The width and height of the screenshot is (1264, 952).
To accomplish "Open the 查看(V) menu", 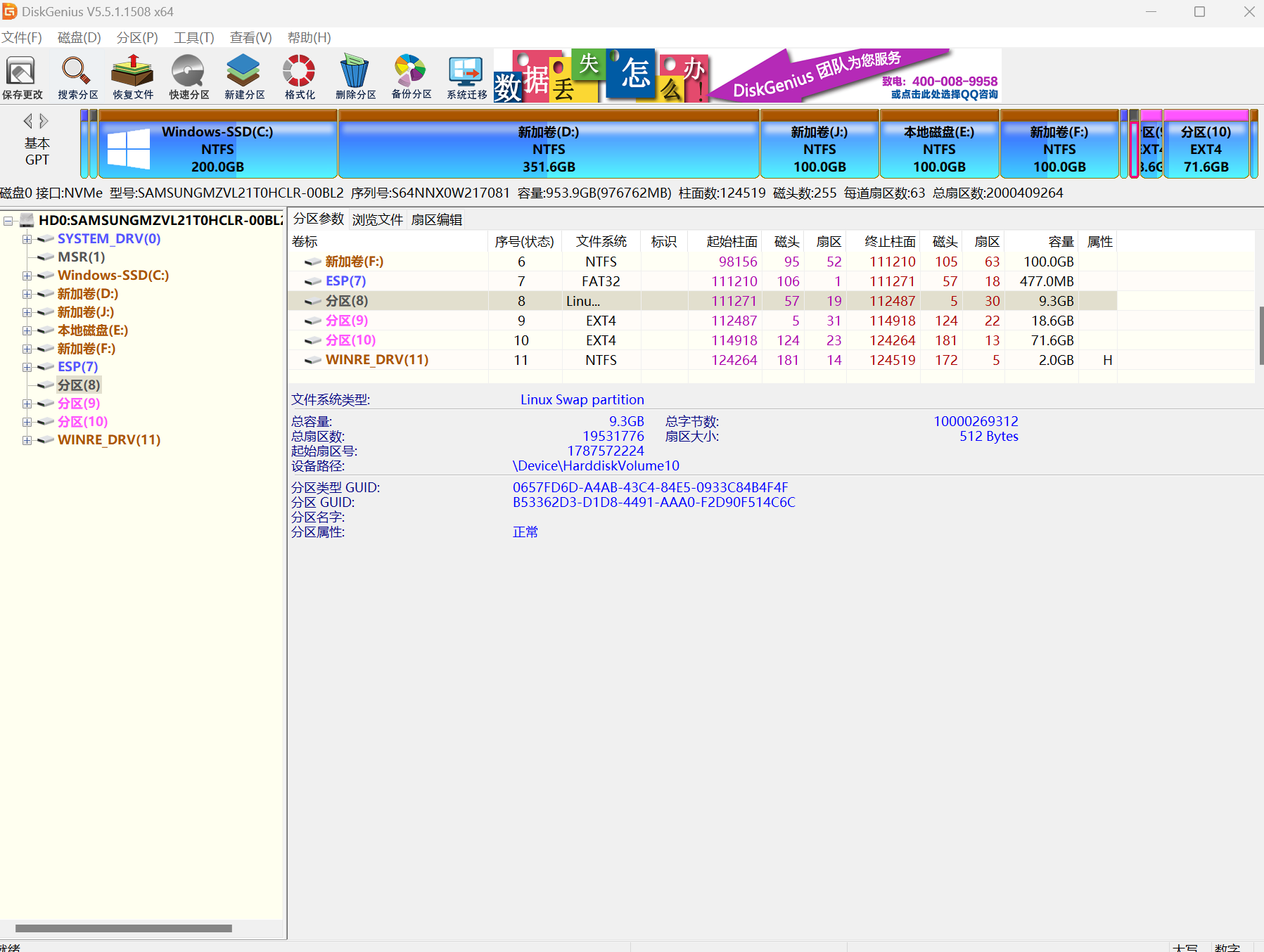I will click(251, 37).
